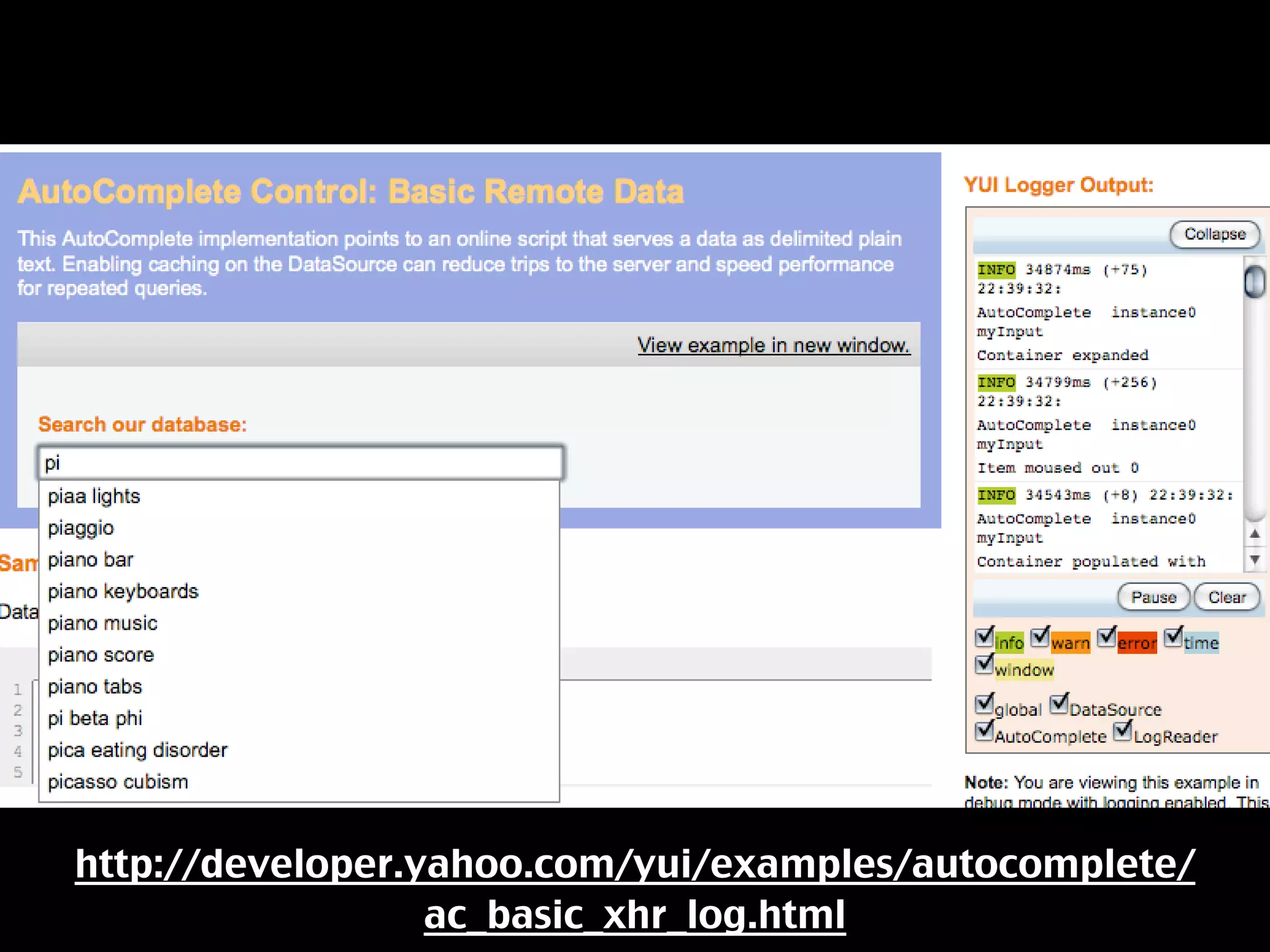Select 'piaa lights' autocomplete suggestion
The image size is (1270, 952).
coord(94,496)
